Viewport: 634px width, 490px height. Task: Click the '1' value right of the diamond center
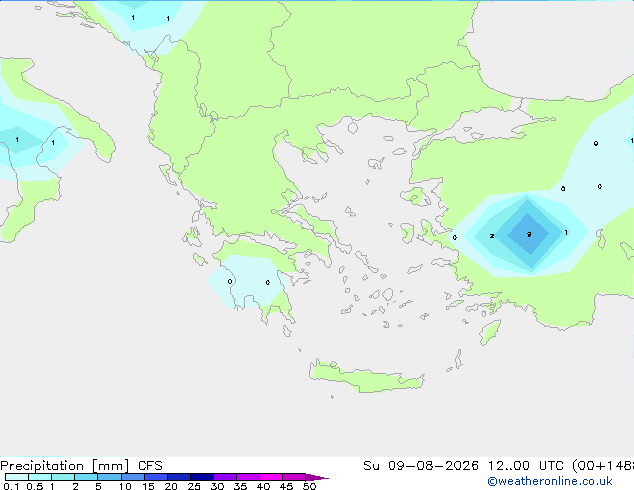(566, 232)
